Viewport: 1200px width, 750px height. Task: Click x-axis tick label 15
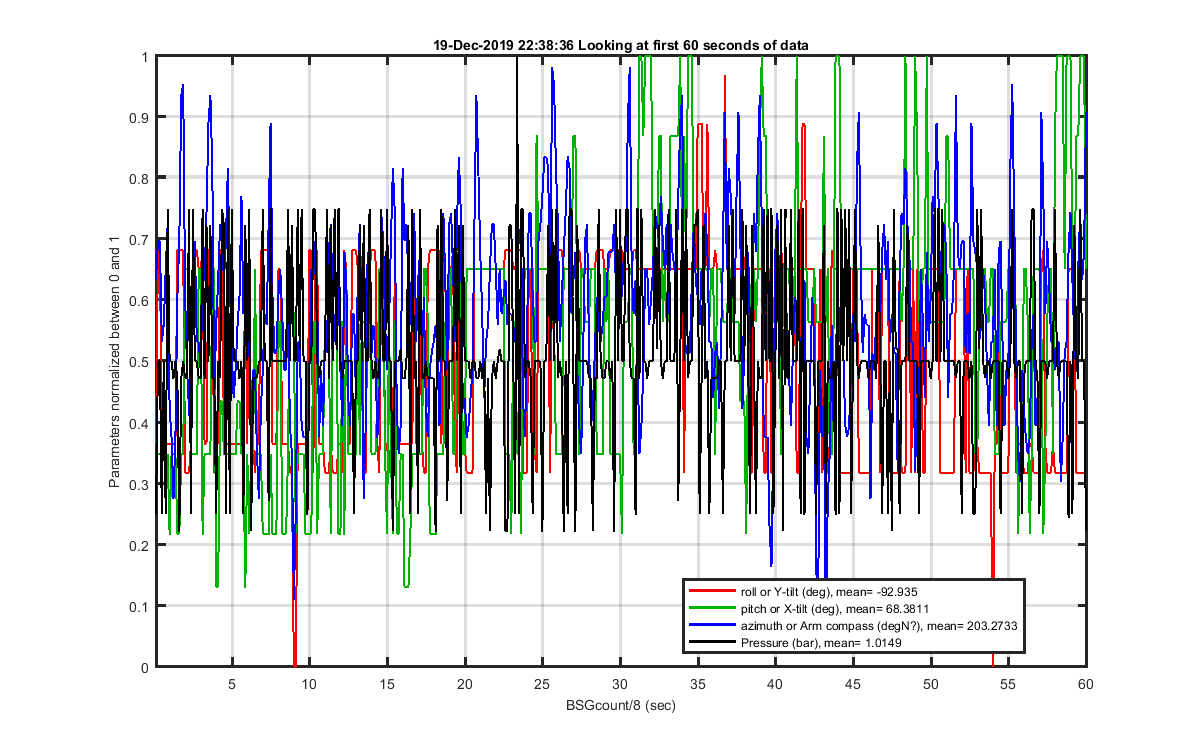tap(387, 684)
